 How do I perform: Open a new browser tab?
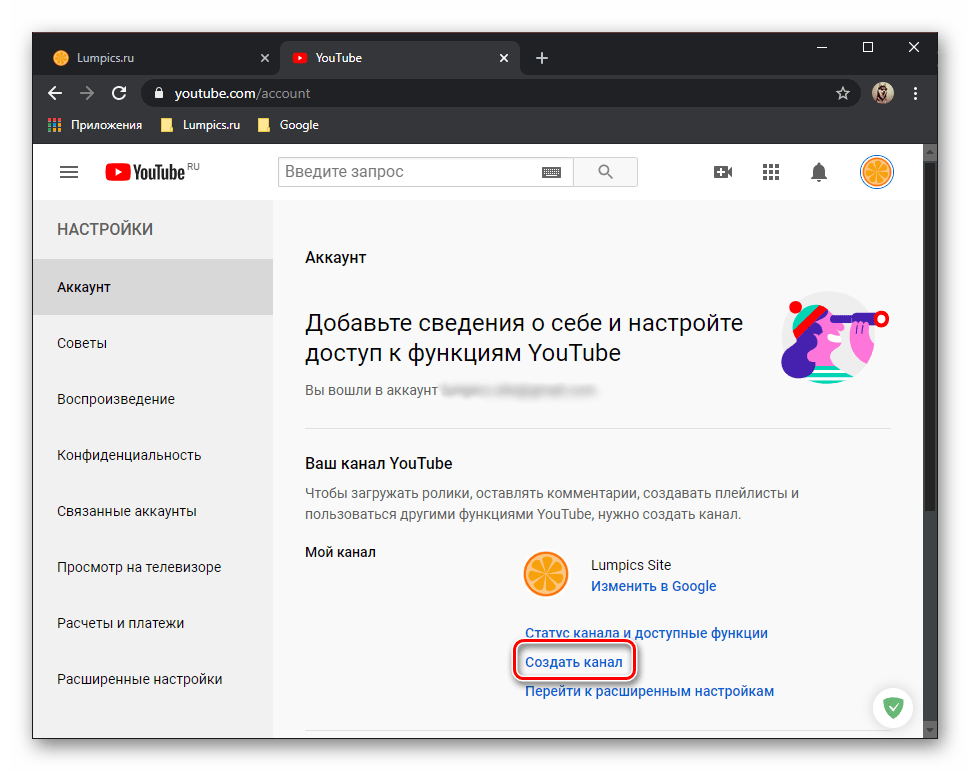542,58
